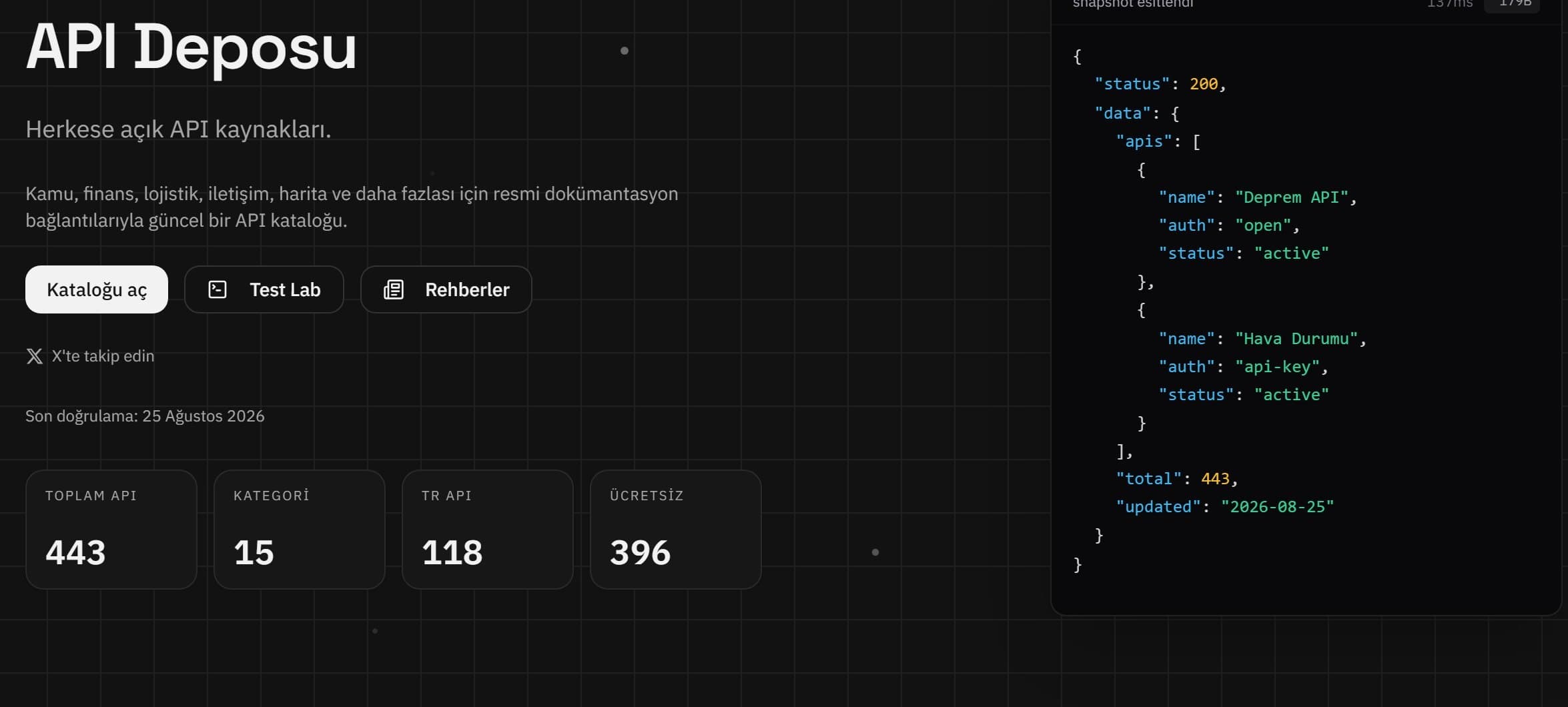Click the "apis" key in JSON
Screen dimensions: 1568x707
tap(1144, 141)
